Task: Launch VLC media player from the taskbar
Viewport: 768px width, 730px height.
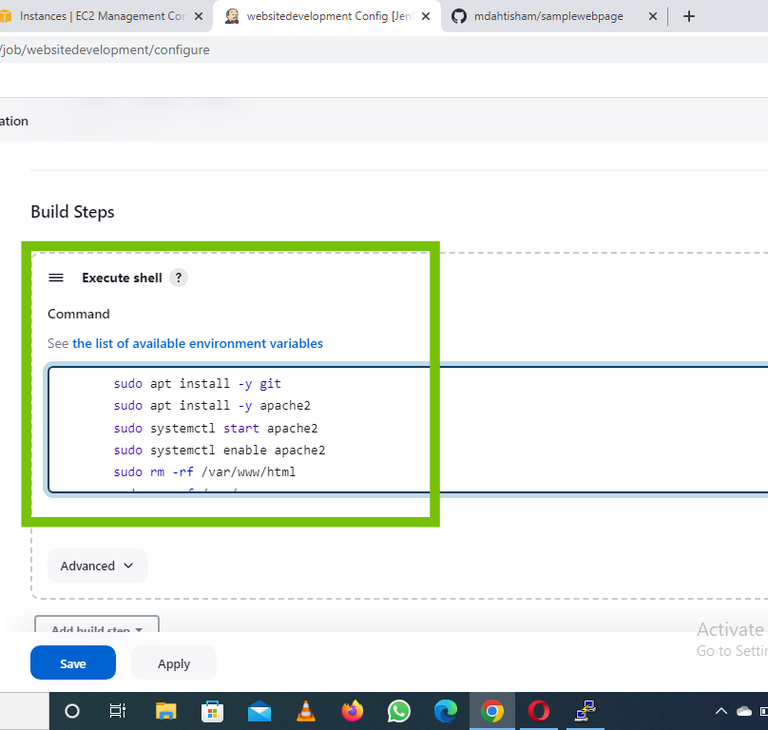Action: [x=306, y=711]
